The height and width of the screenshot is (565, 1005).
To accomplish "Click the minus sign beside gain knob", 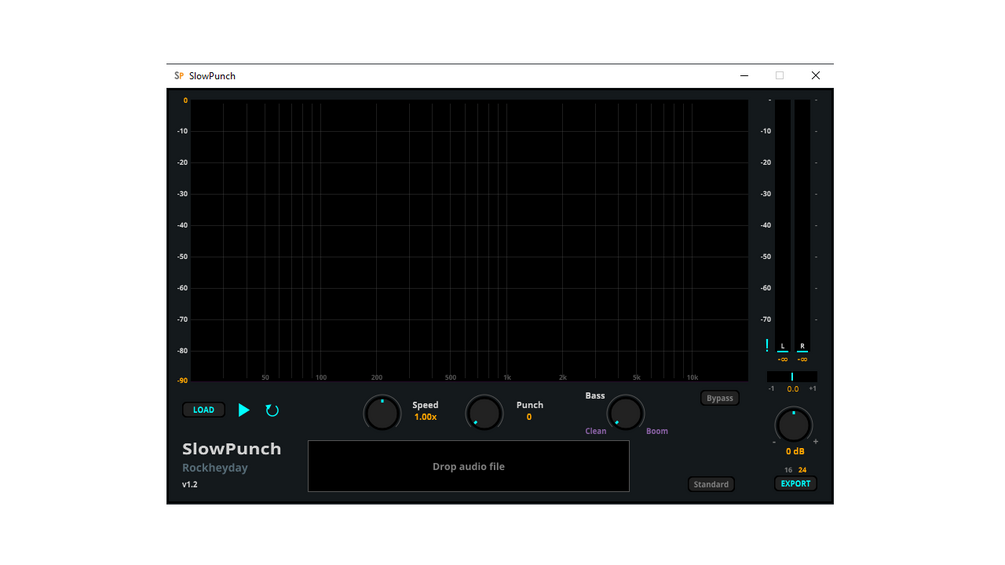I will pos(774,442).
